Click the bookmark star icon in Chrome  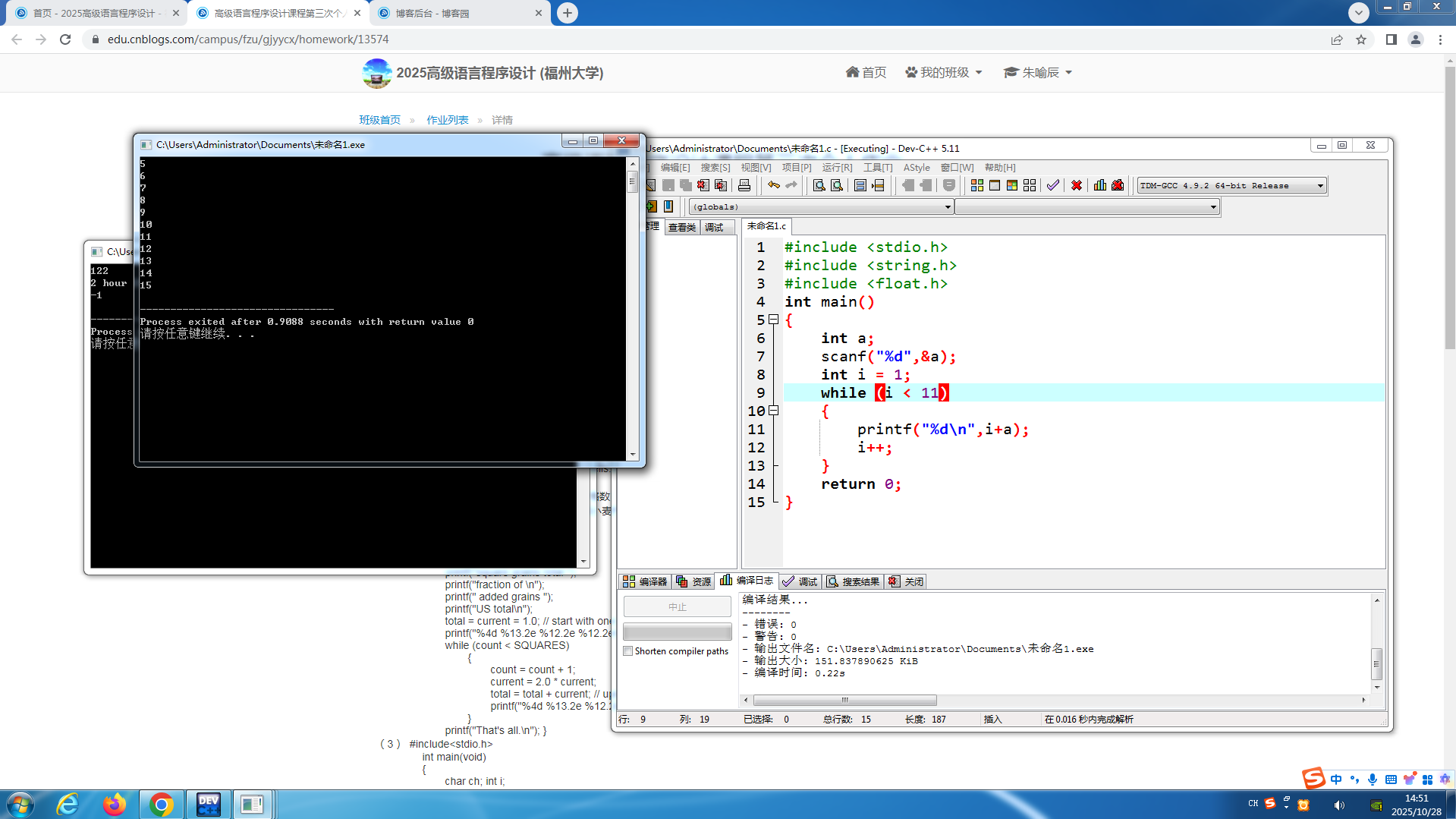[1361, 39]
